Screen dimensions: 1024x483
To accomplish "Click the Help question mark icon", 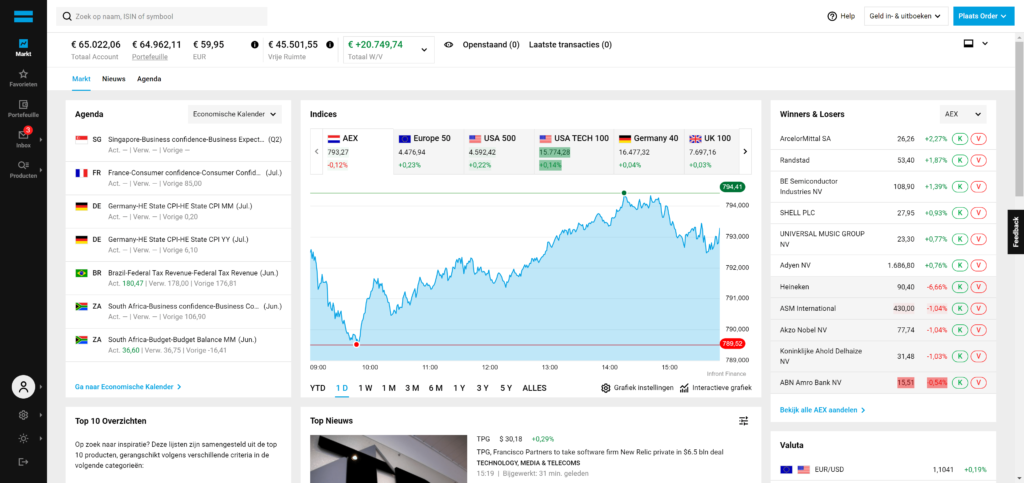I will pyautogui.click(x=832, y=16).
